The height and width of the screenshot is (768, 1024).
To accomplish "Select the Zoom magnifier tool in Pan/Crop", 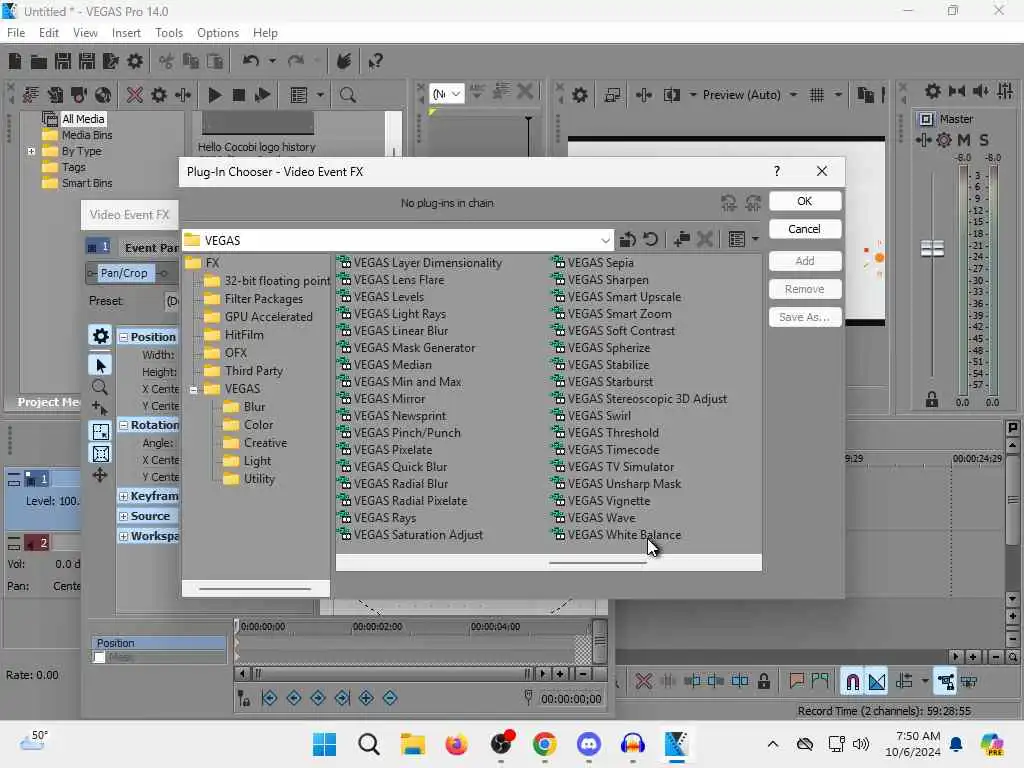I will tap(100, 387).
